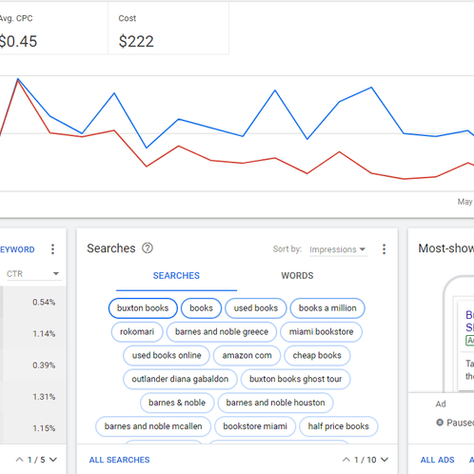This screenshot has width=474, height=474.
Task: Click the mobile ad preview thumbnail
Action: [459, 334]
